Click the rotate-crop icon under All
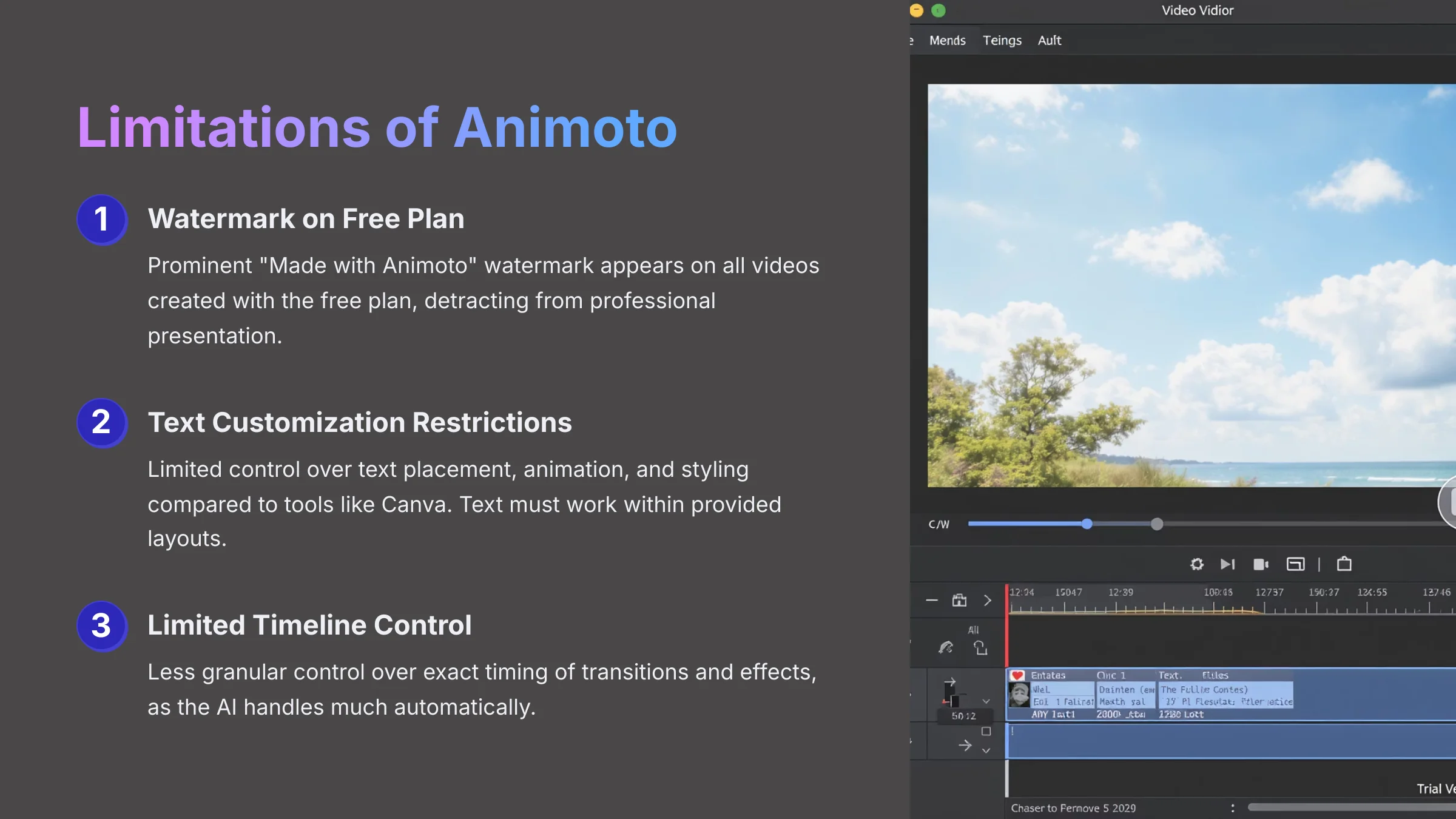This screenshot has height=819, width=1456. [x=980, y=648]
